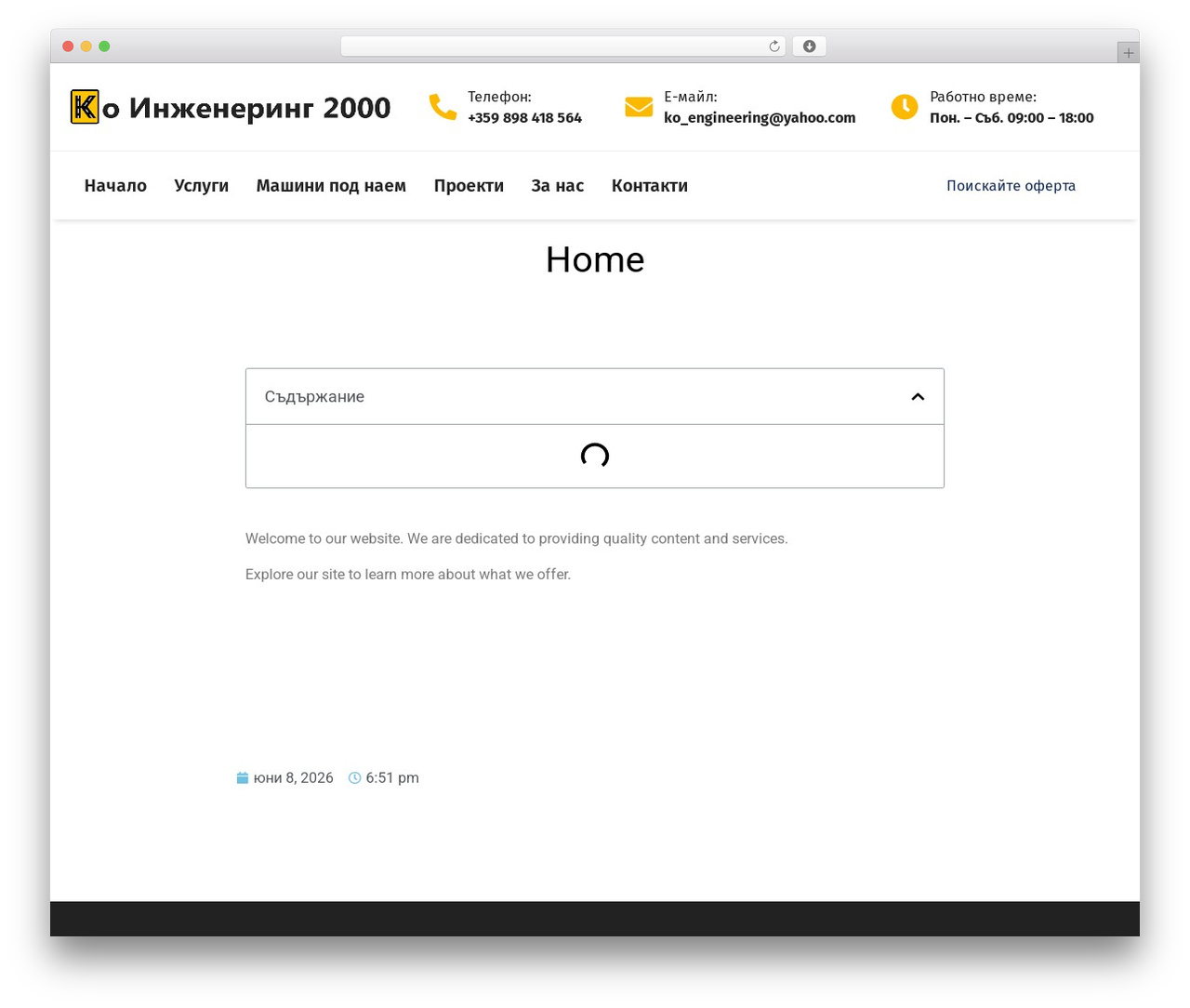This screenshot has width=1190, height=1008.
Task: Click the yellow window minimize button
Action: [86, 46]
